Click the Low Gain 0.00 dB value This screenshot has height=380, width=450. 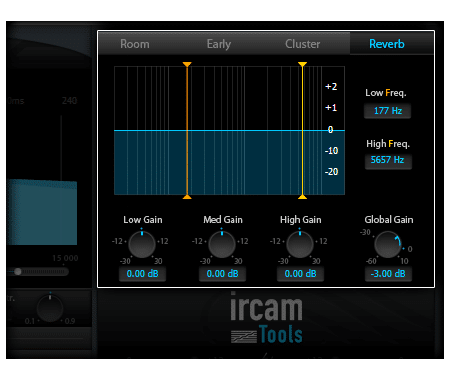pos(142,274)
